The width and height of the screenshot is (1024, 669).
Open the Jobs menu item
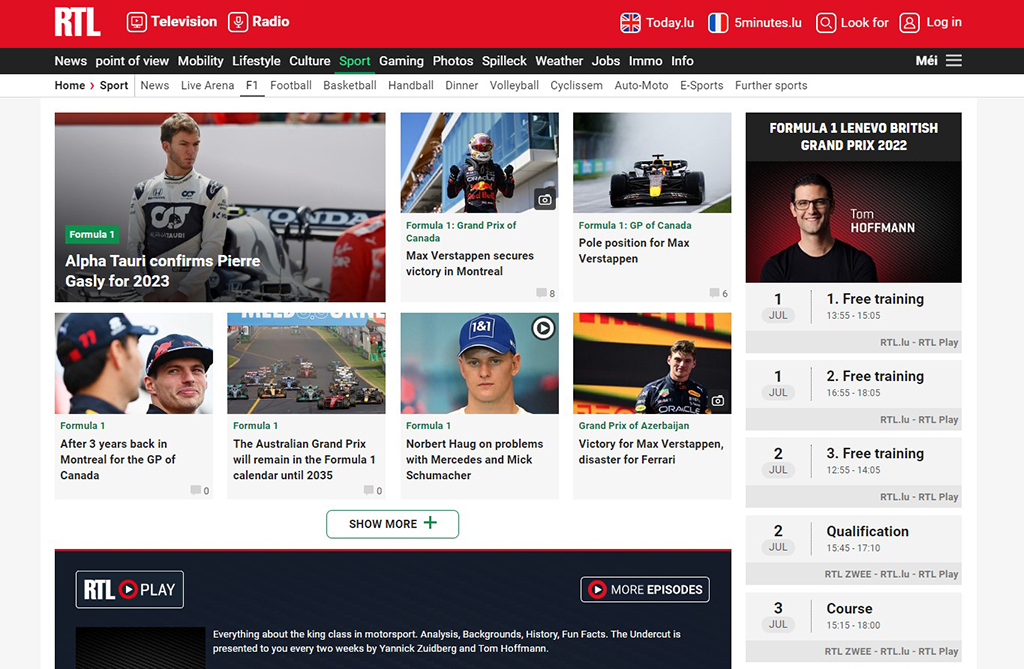point(605,61)
